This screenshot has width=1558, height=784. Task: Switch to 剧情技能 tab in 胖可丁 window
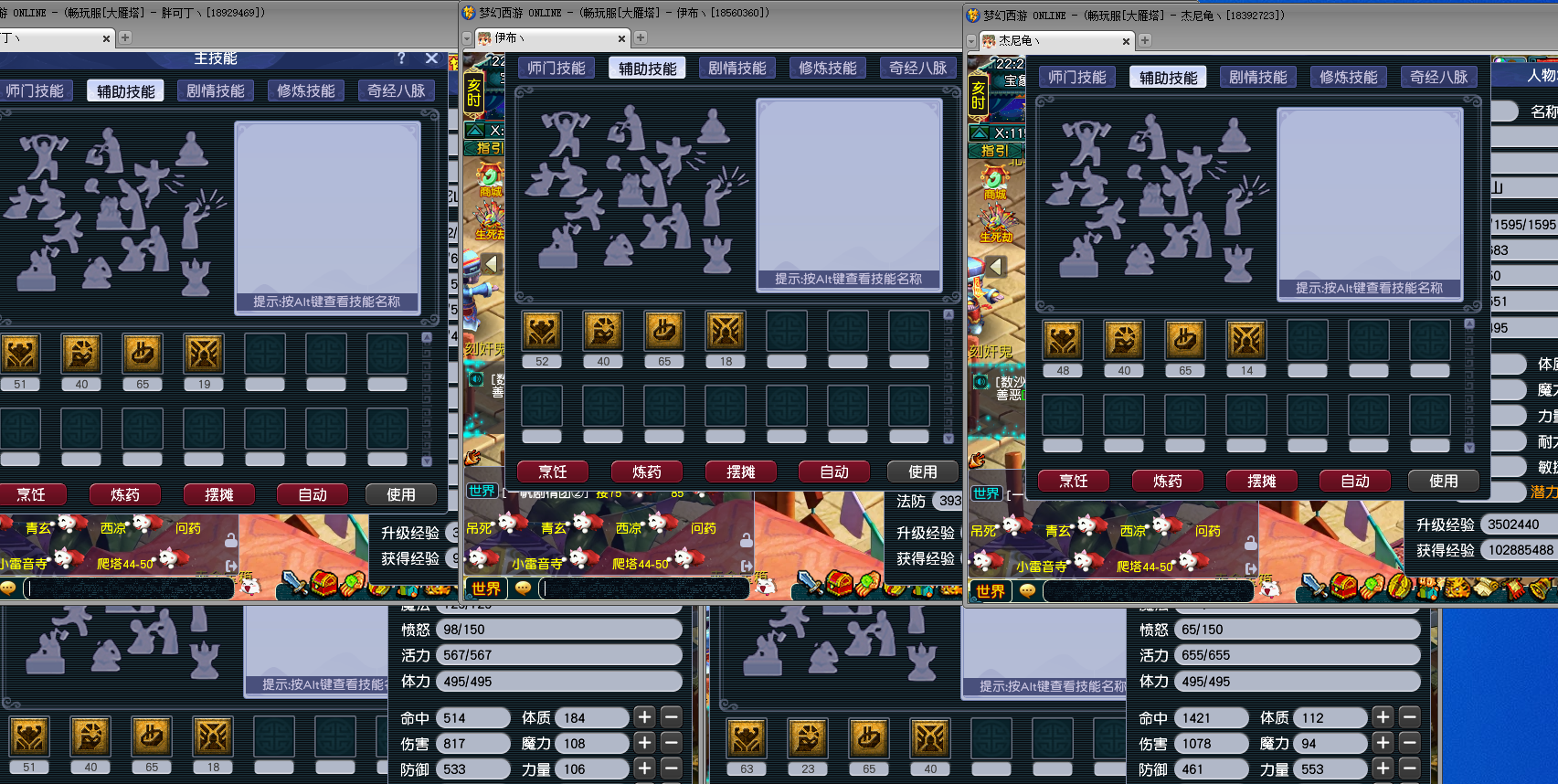[x=216, y=91]
